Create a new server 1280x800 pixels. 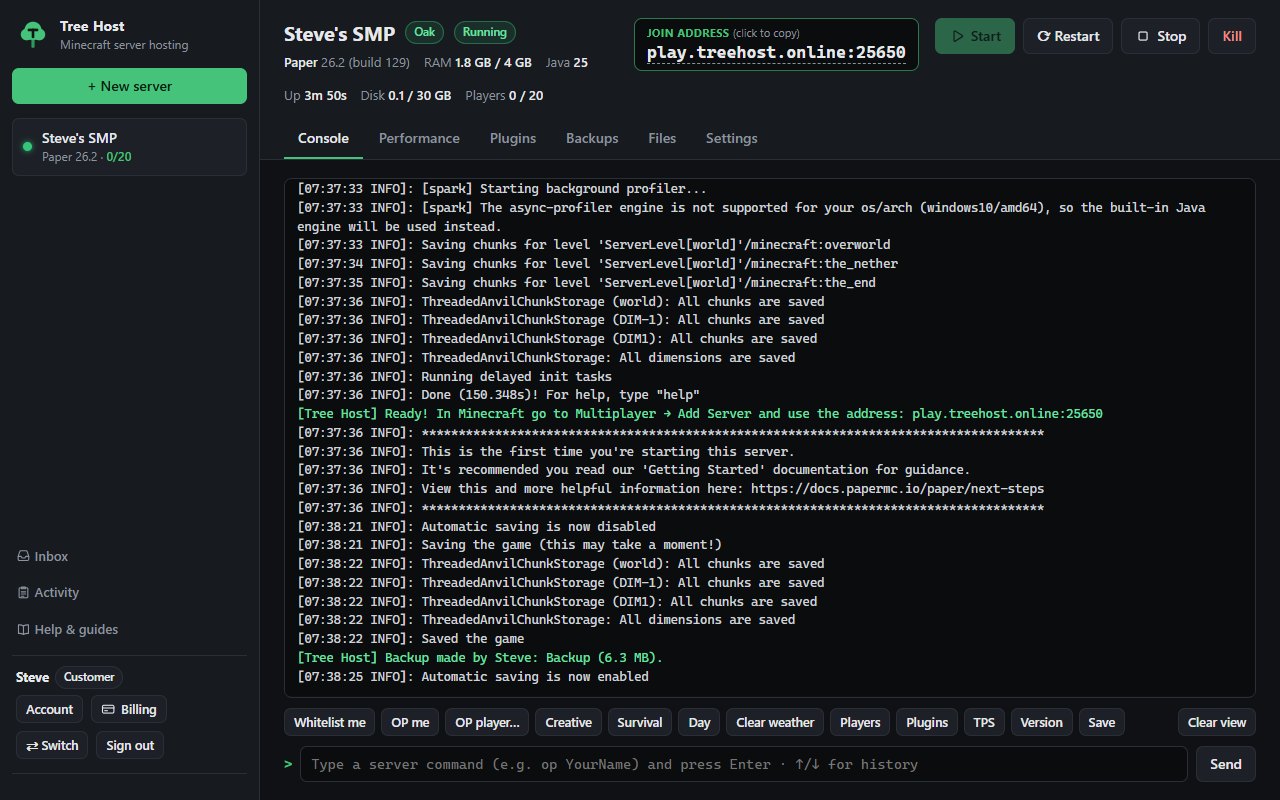[x=129, y=86]
